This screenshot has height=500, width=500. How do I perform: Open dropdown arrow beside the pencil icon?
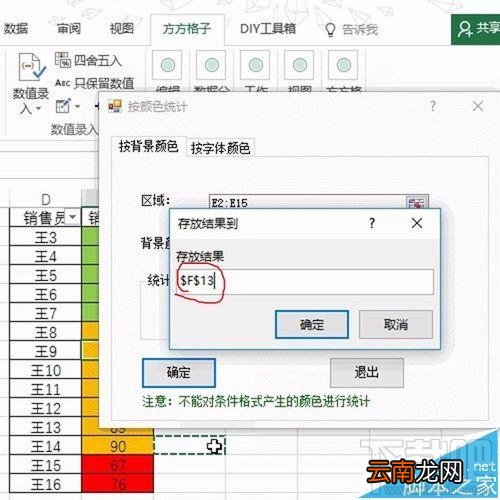[x=77, y=107]
